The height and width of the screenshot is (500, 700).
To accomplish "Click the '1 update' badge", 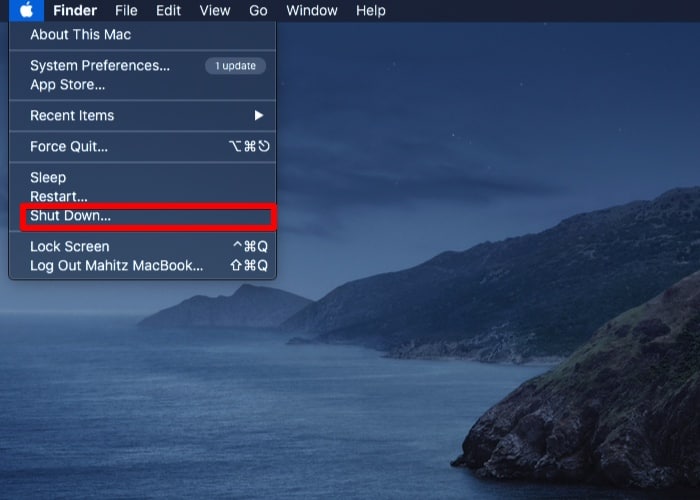I will [x=235, y=66].
